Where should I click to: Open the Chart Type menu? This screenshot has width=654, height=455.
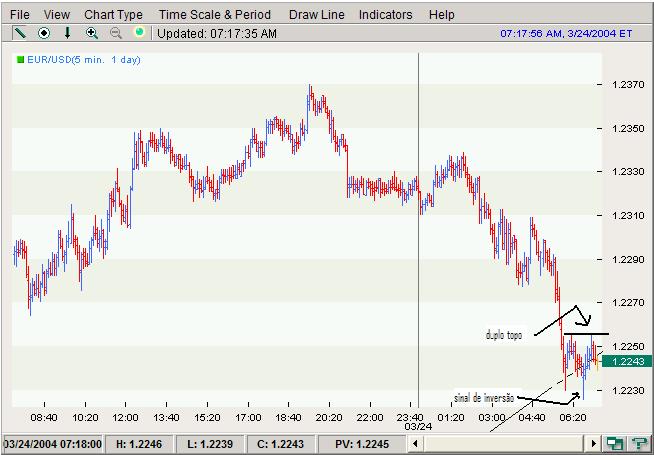[113, 15]
